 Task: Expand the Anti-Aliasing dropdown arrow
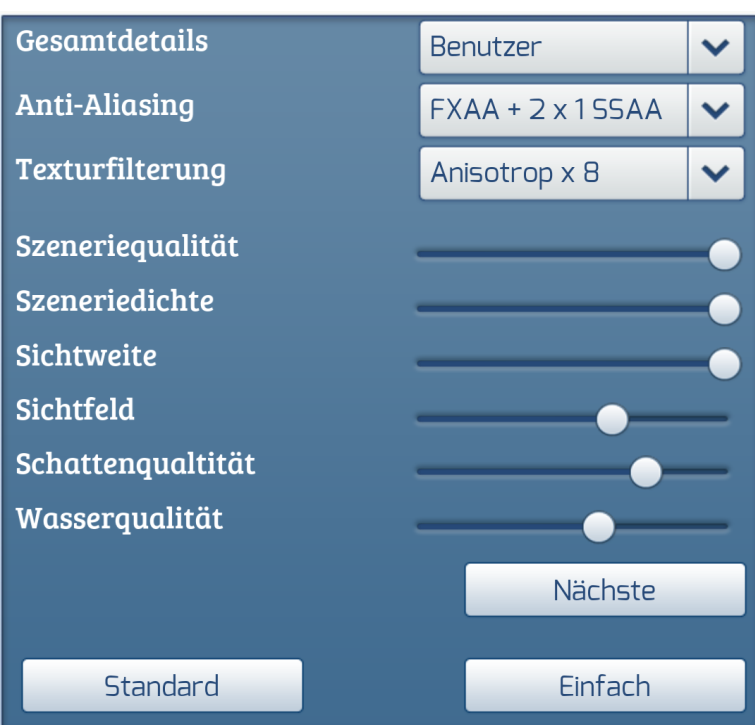(717, 110)
